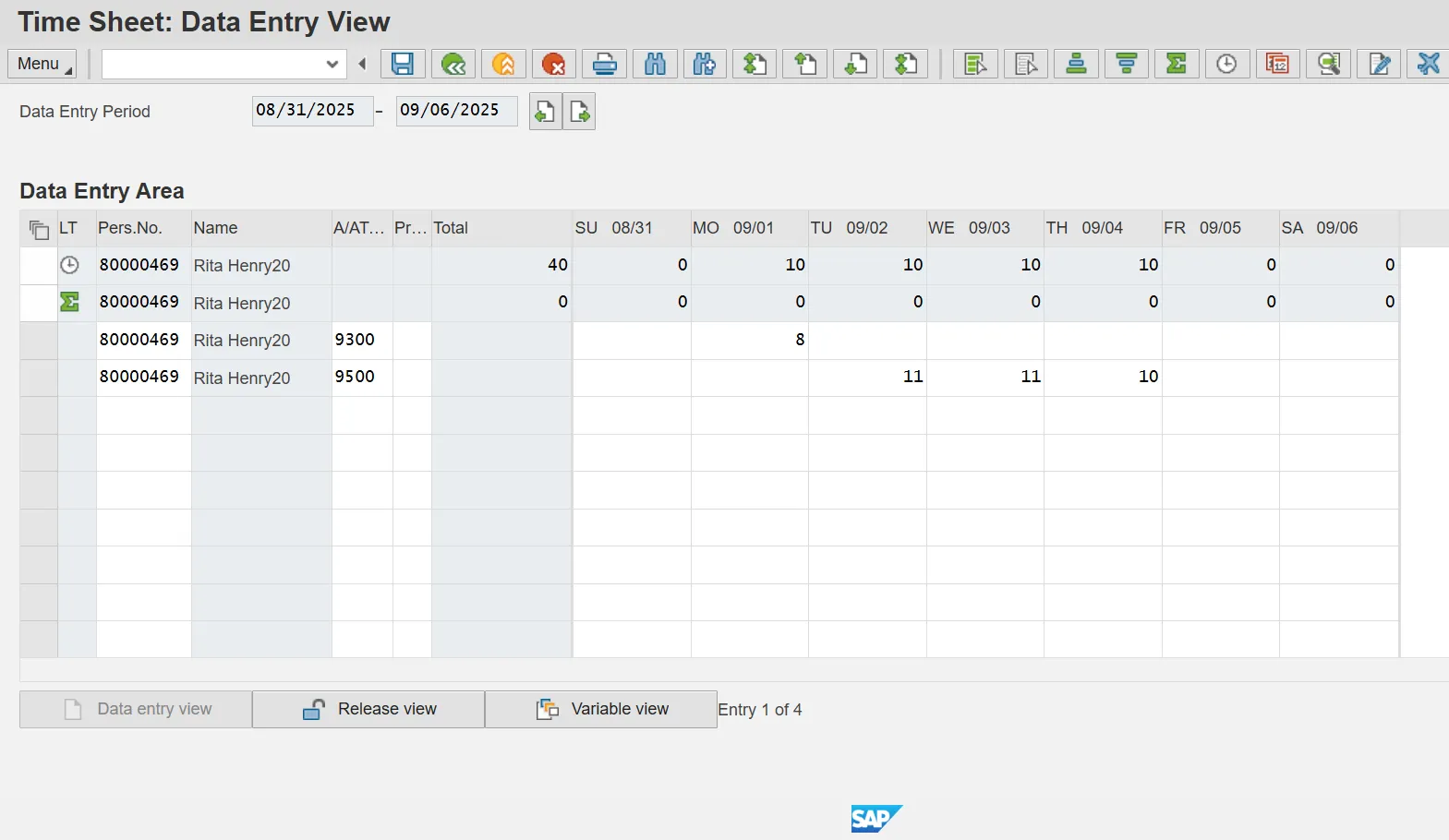This screenshot has height=840, width=1449.
Task: Click the orange Exit icon
Action: pyautogui.click(x=503, y=64)
